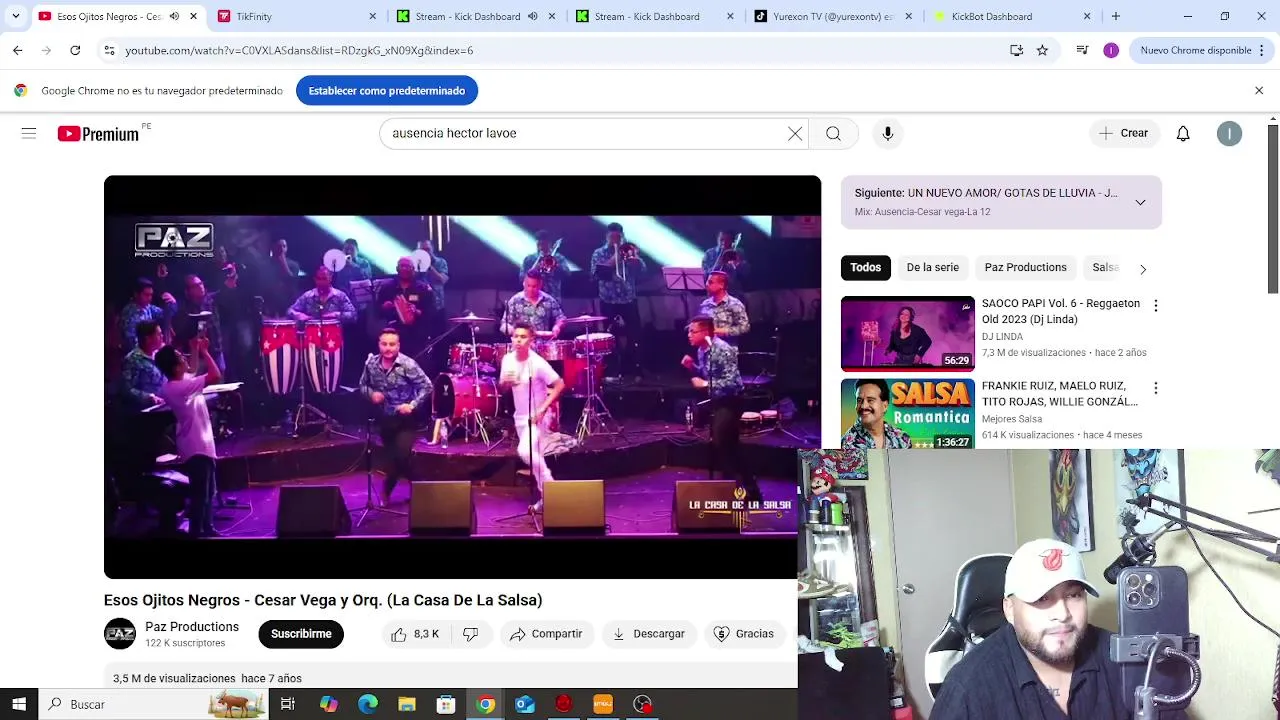Click the video player to pause
Viewport: 1280px width, 720px height.
pos(462,377)
